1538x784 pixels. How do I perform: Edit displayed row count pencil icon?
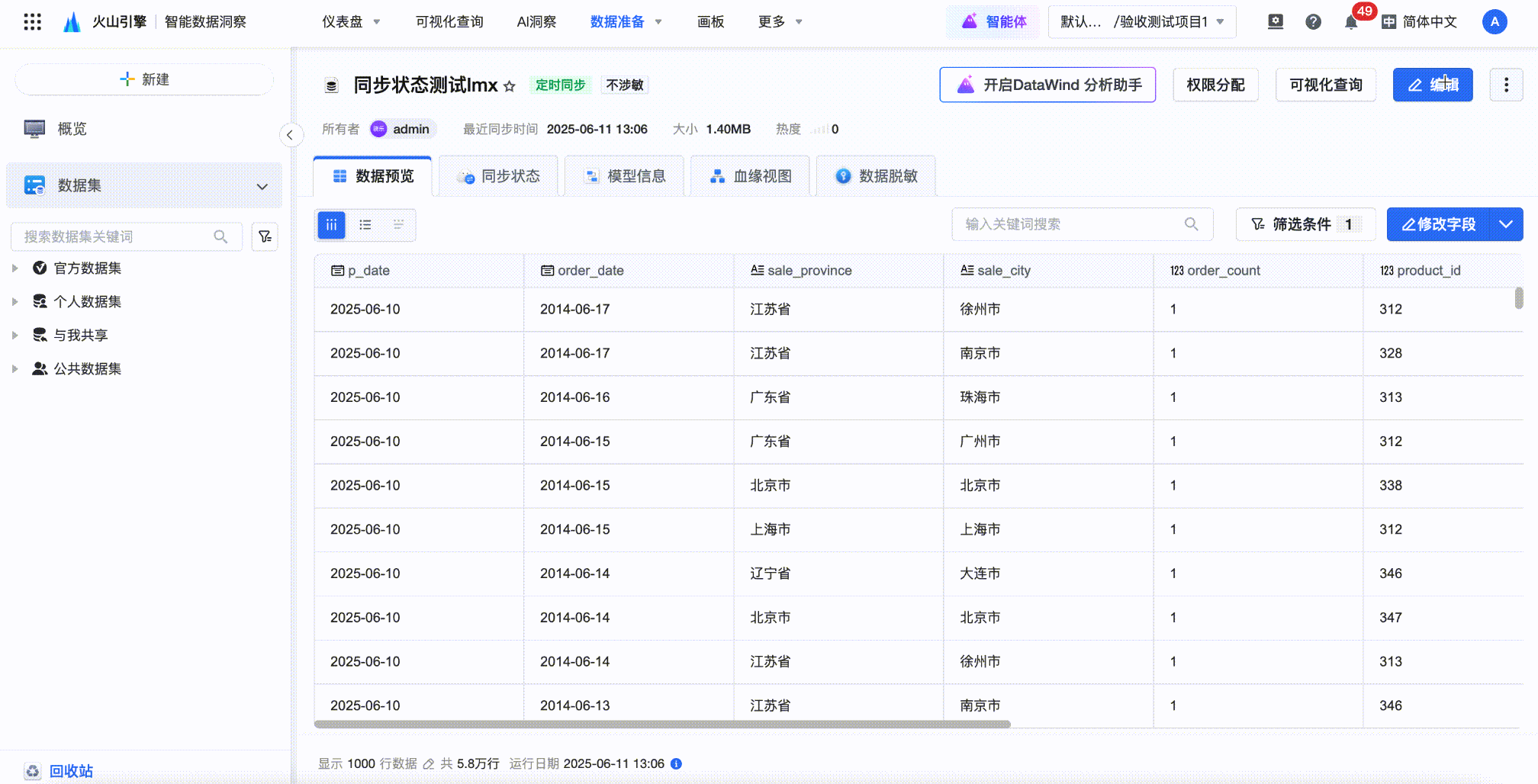(429, 763)
